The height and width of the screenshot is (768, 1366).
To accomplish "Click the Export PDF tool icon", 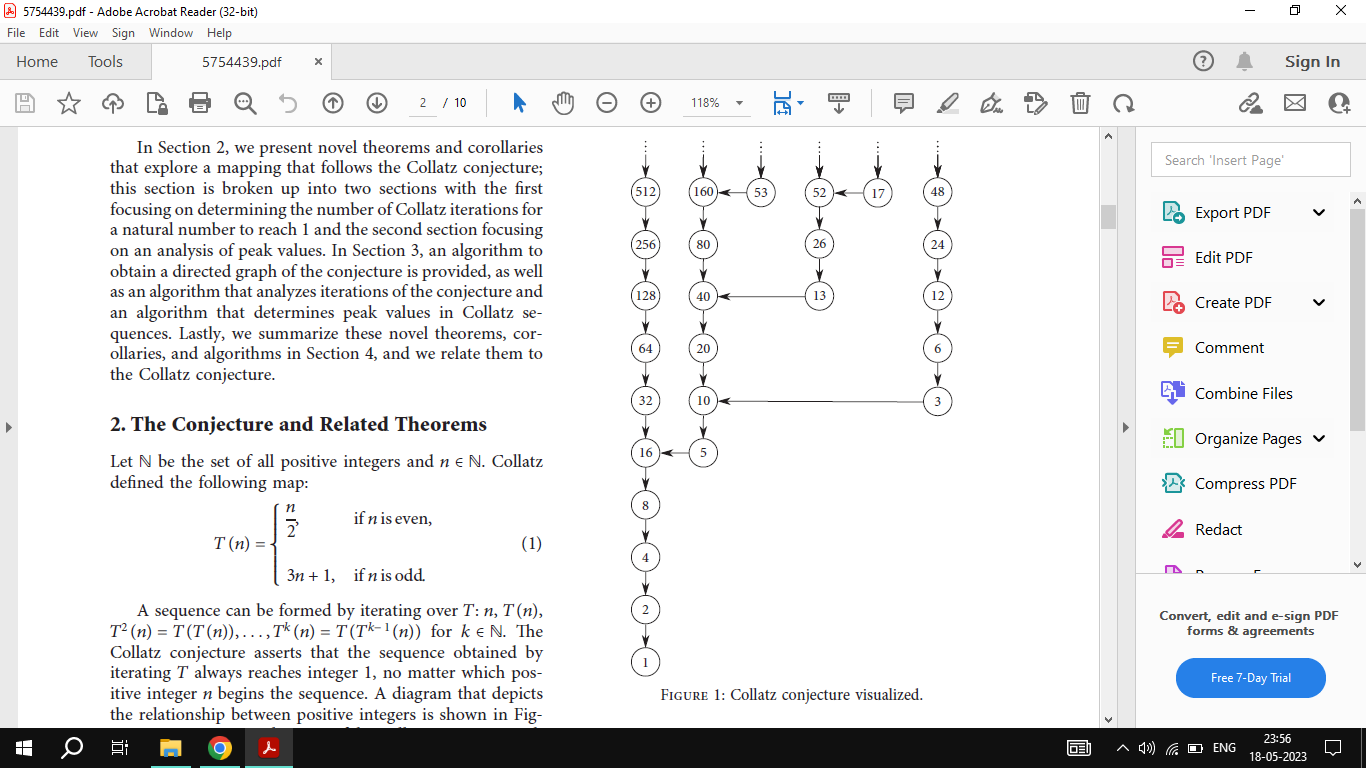I will point(1173,212).
